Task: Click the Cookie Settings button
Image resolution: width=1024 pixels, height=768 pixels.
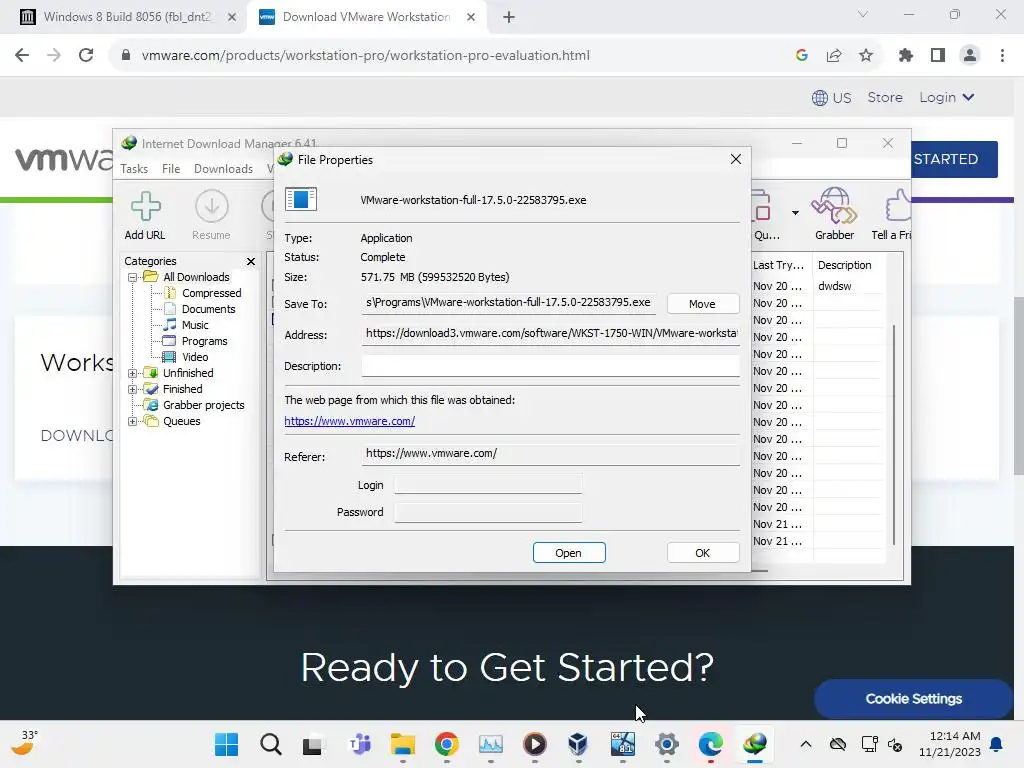Action: (x=914, y=699)
